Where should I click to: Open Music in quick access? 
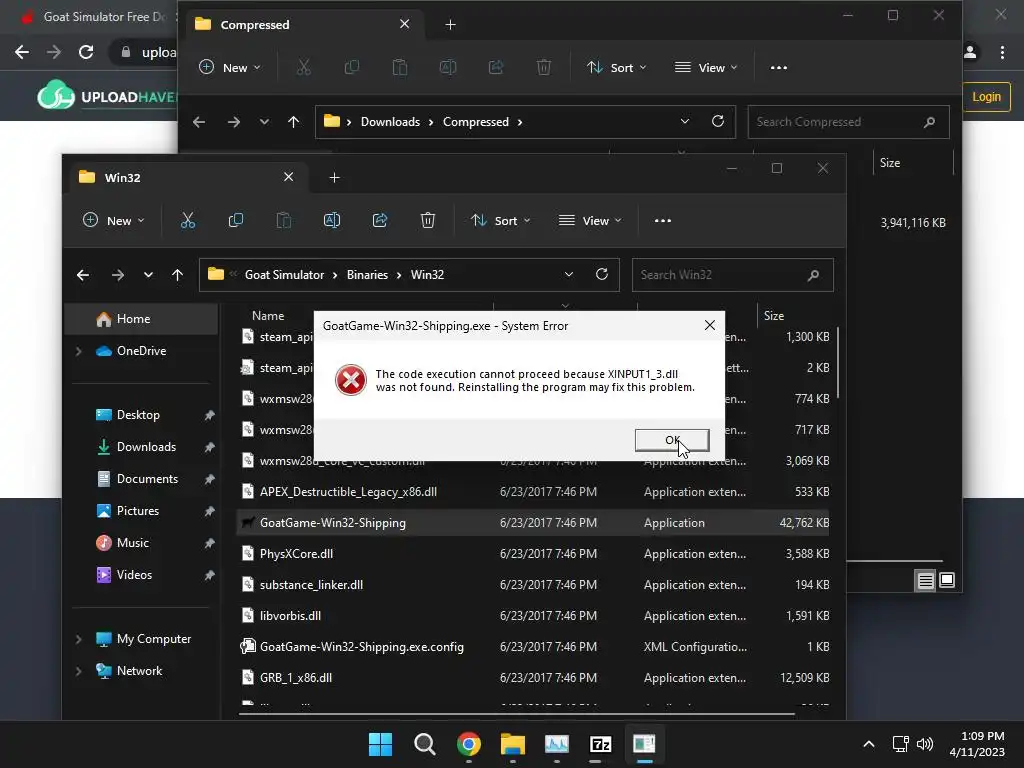point(133,543)
